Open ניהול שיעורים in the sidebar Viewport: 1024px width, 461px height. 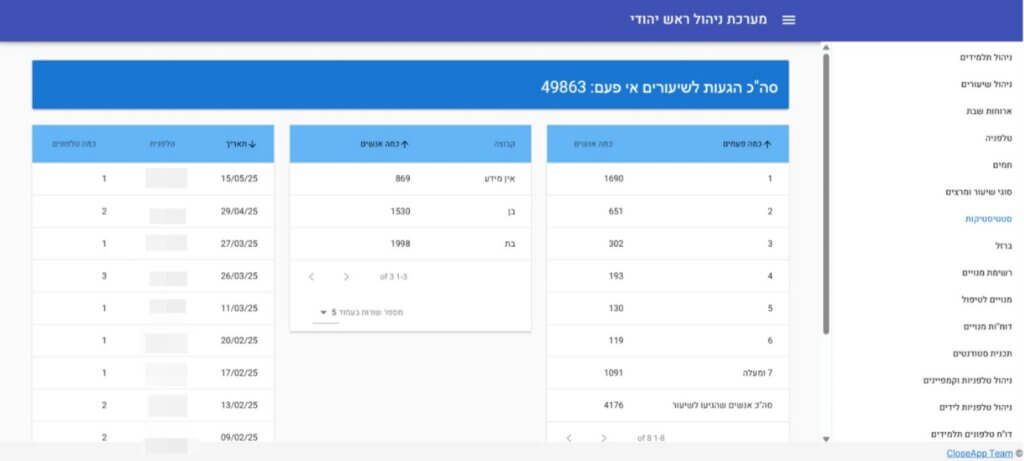point(986,84)
